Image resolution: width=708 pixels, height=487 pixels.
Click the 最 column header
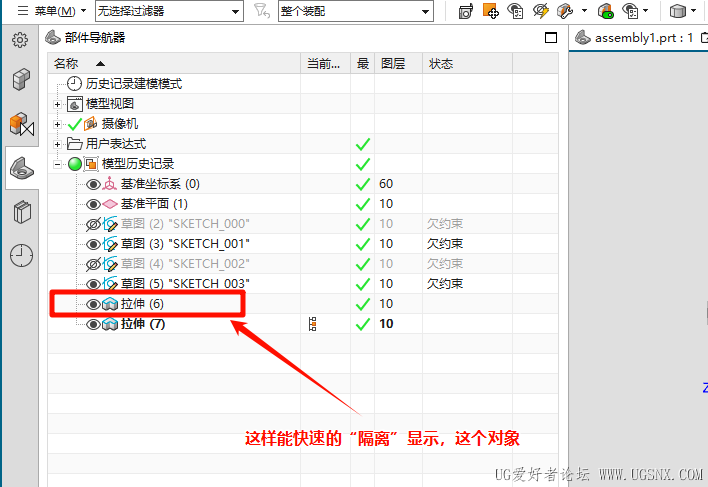363,64
